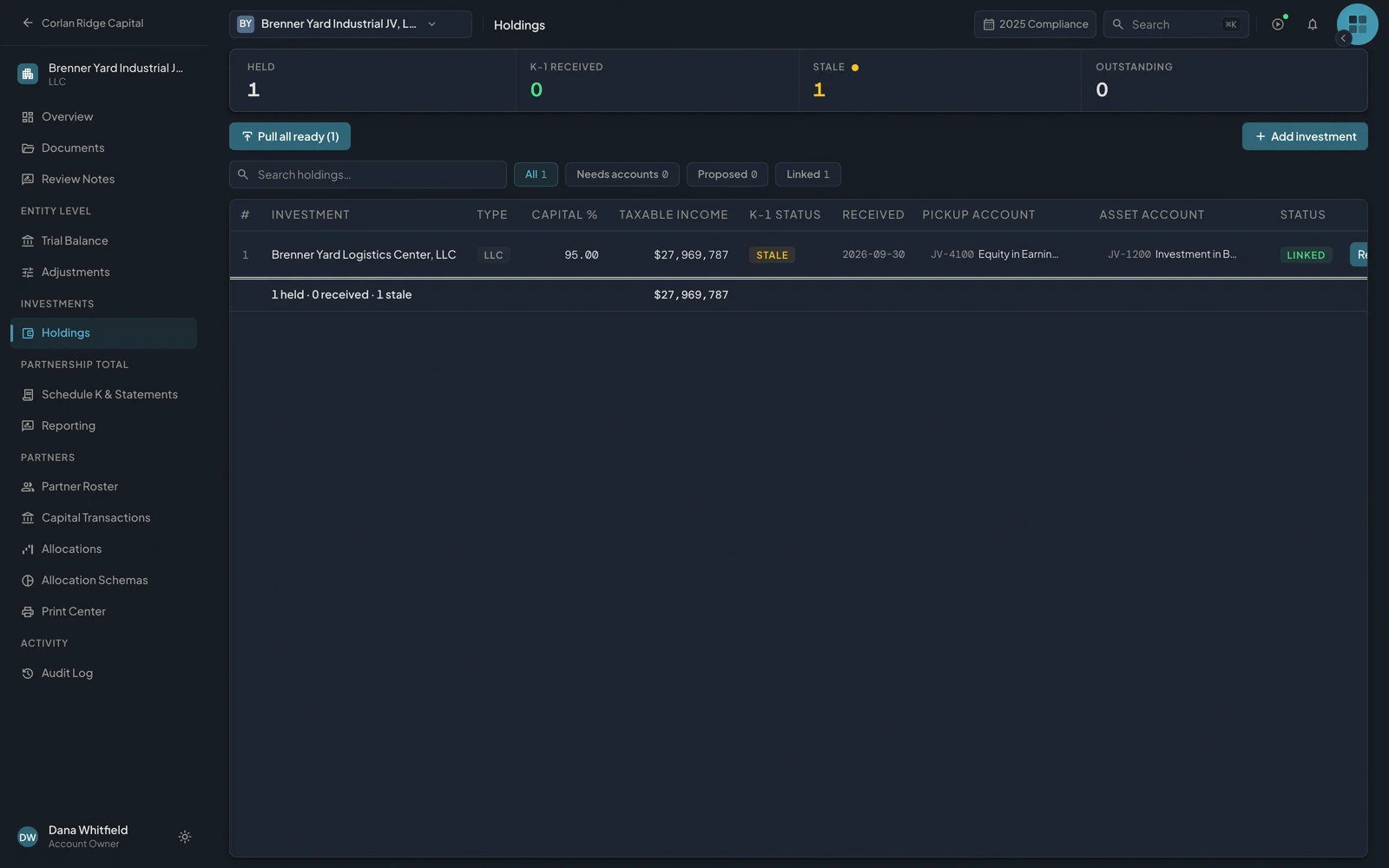Click JV-1200 Investment asset account

pyautogui.click(x=1172, y=254)
